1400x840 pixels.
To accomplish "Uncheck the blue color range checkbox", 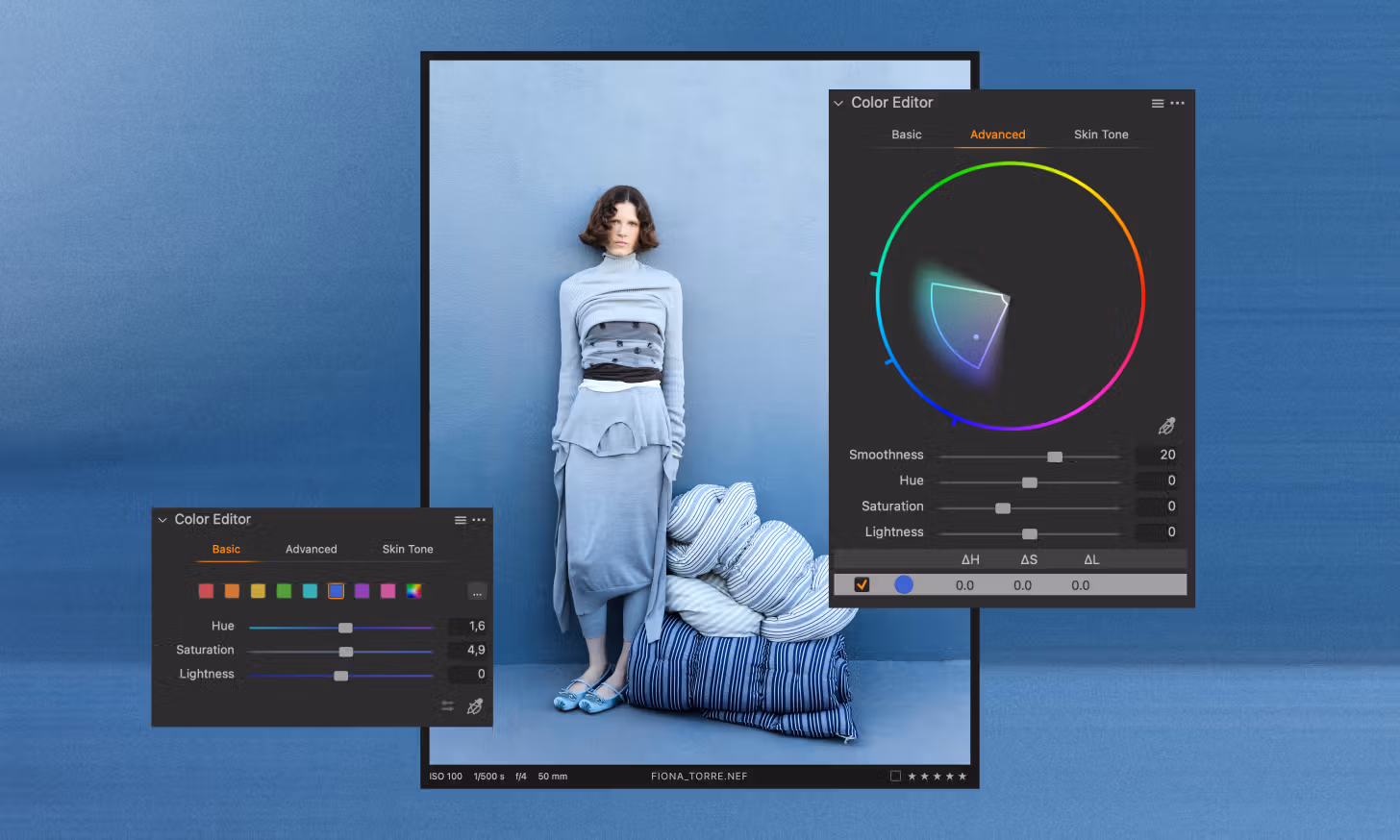I will pos(862,584).
